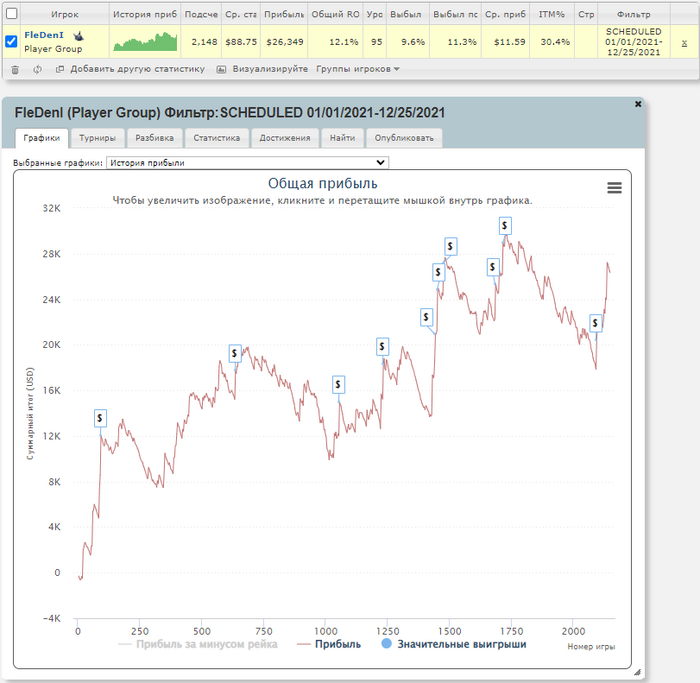This screenshot has height=683, width=700.
Task: Open the Статистика tab
Action: (x=217, y=138)
